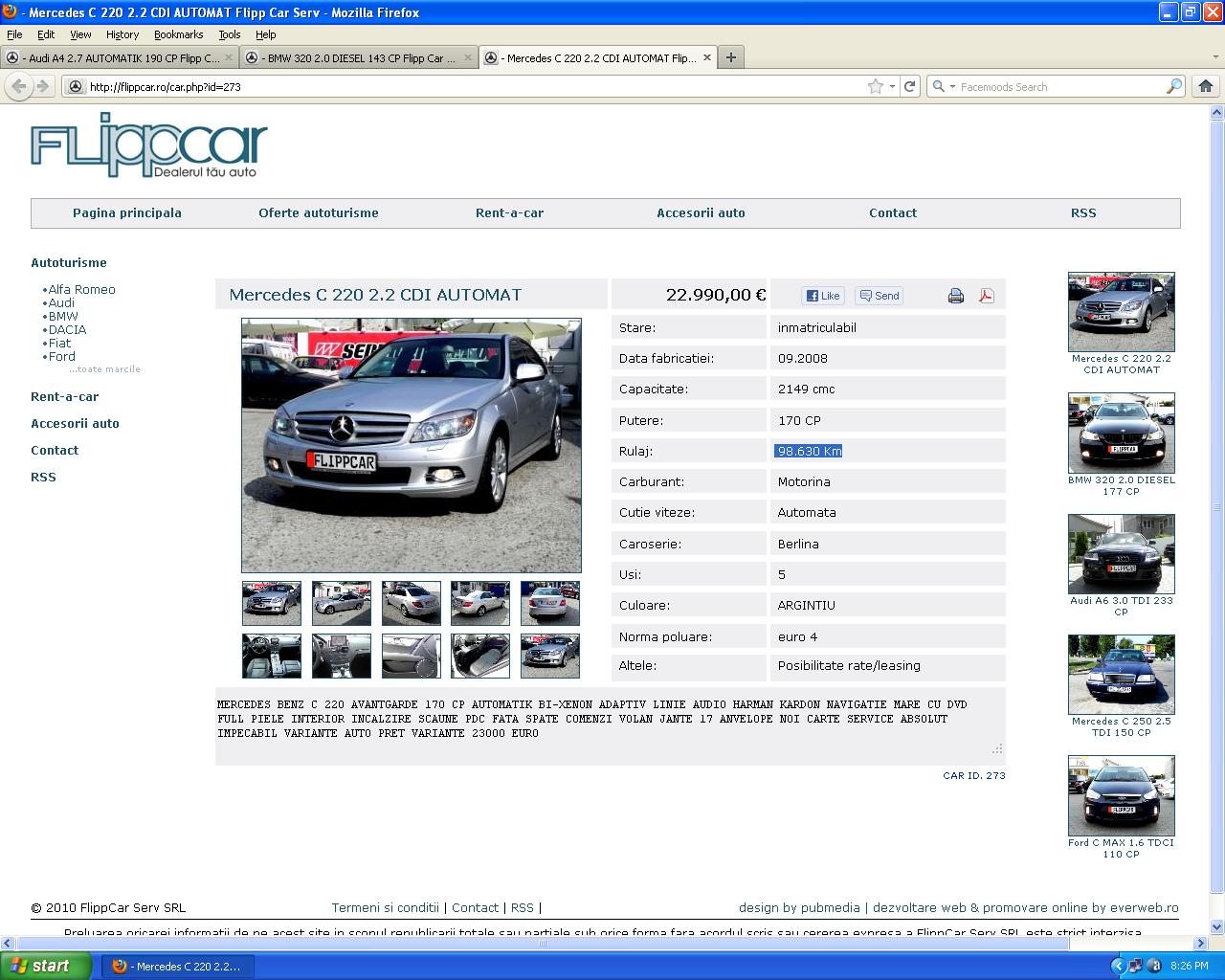The width and height of the screenshot is (1225, 980).
Task: Click the Facebook Send button
Action: (880, 296)
